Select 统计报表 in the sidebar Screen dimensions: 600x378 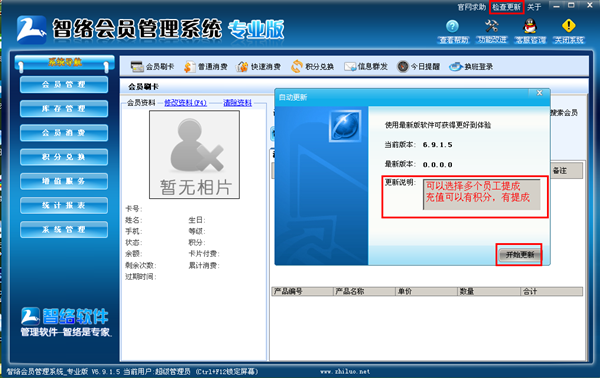tap(64, 205)
